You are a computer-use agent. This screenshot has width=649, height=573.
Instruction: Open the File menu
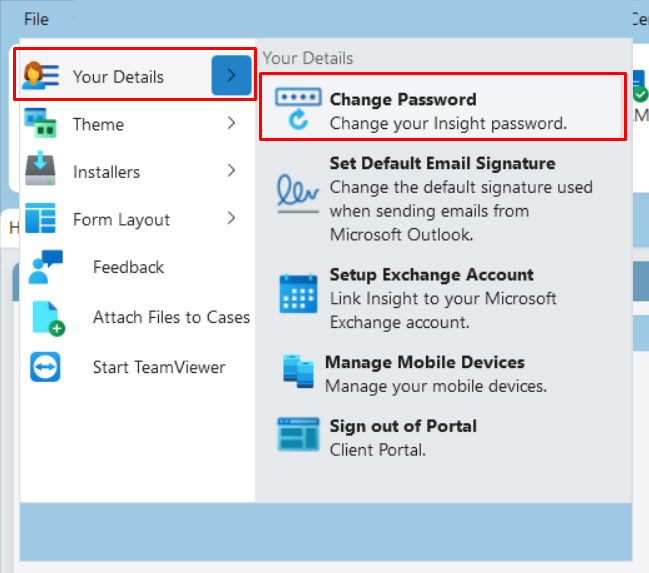point(36,19)
